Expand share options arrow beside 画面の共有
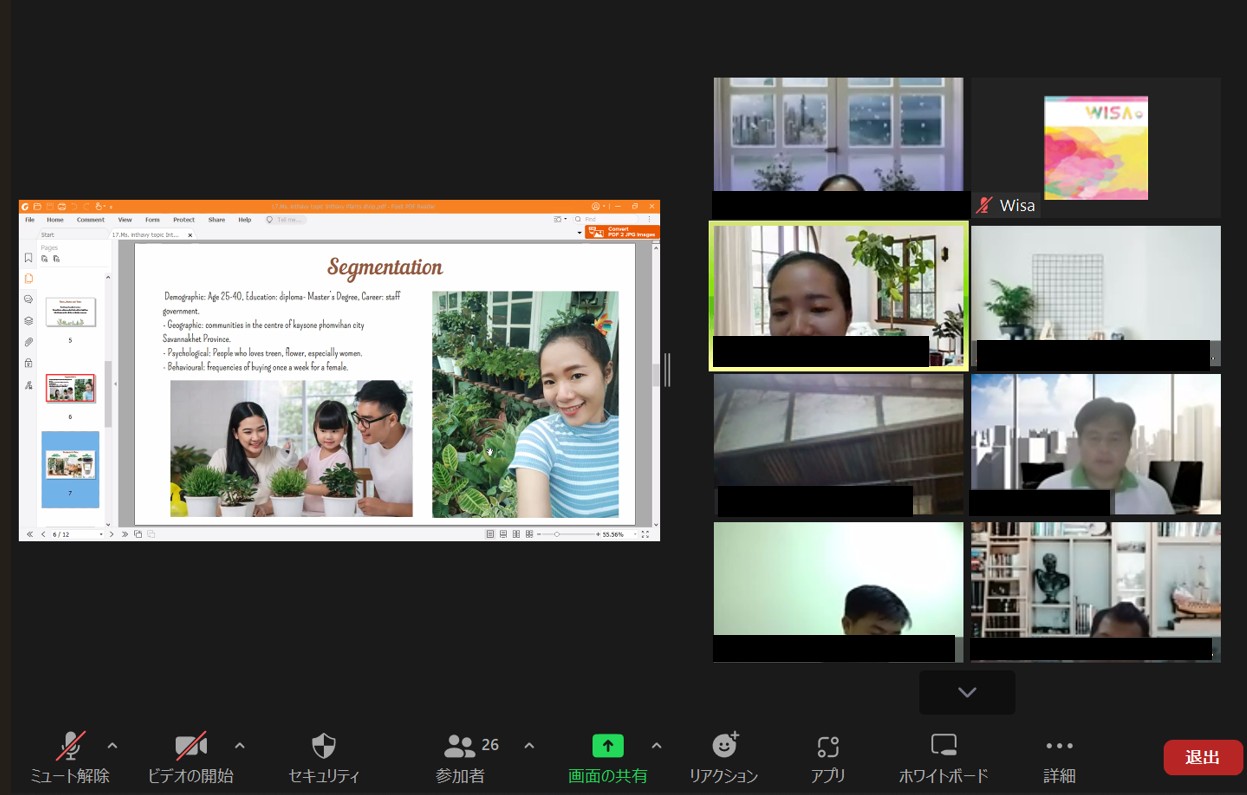This screenshot has width=1247, height=795. [656, 745]
